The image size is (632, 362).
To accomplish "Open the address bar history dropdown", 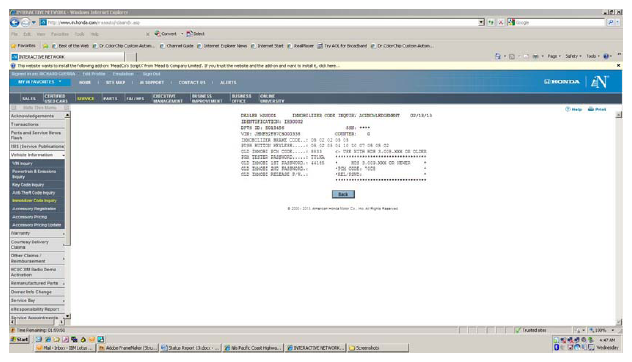I will [481, 23].
